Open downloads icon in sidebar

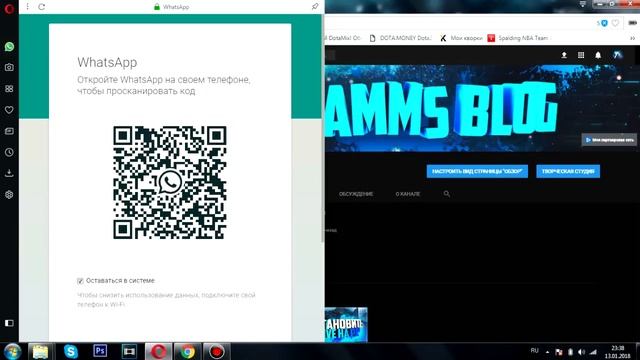coord(9,173)
